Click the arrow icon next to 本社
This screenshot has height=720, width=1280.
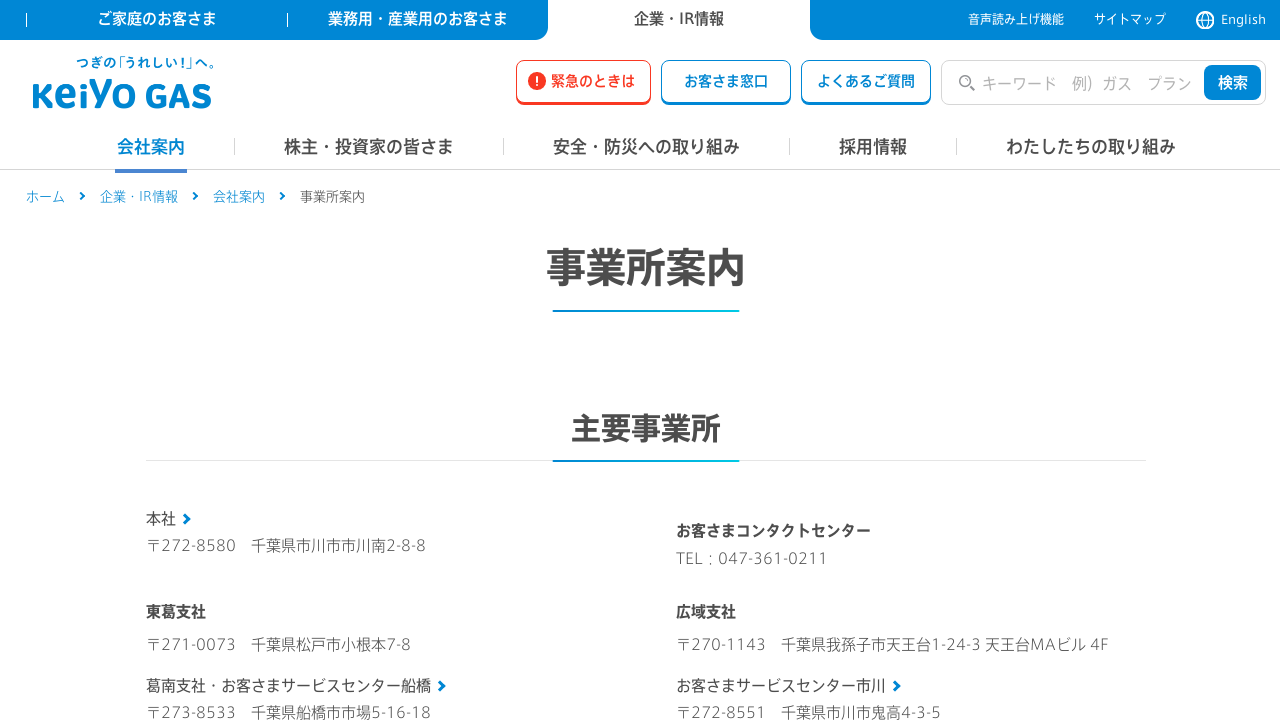click(187, 518)
